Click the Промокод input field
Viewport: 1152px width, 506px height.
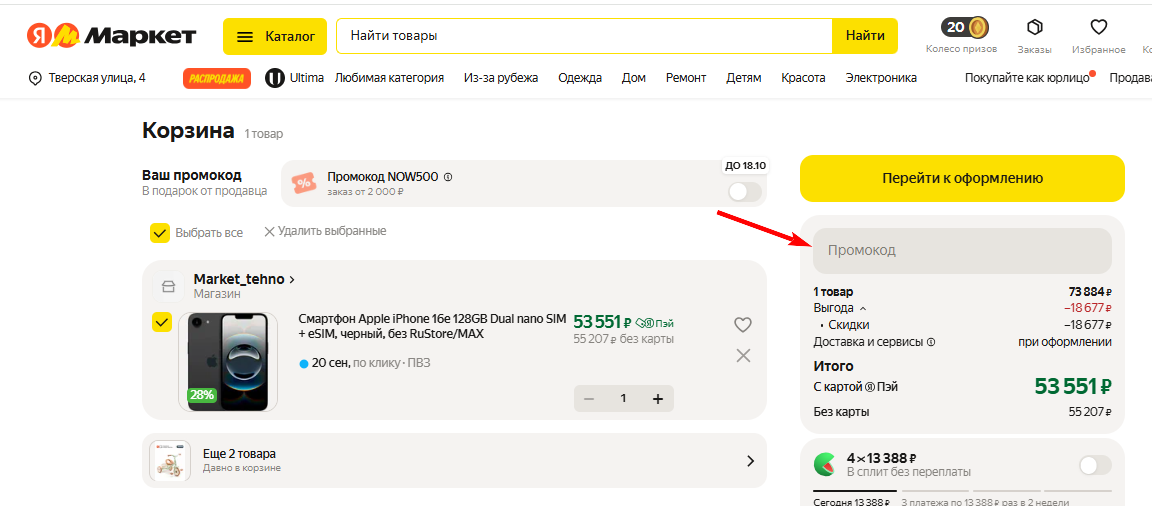point(961,250)
